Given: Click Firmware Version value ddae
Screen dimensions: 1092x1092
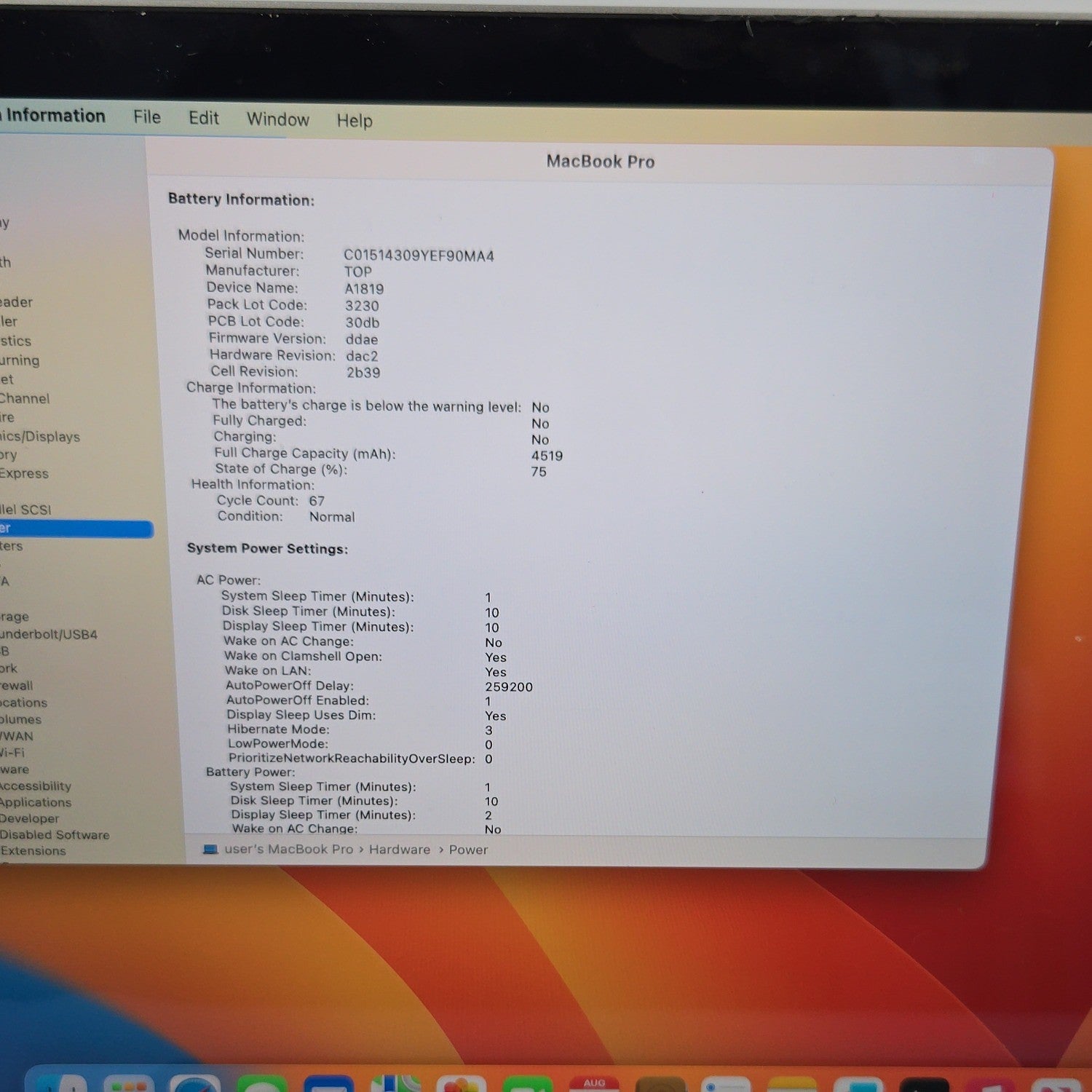Looking at the screenshot, I should click(362, 339).
